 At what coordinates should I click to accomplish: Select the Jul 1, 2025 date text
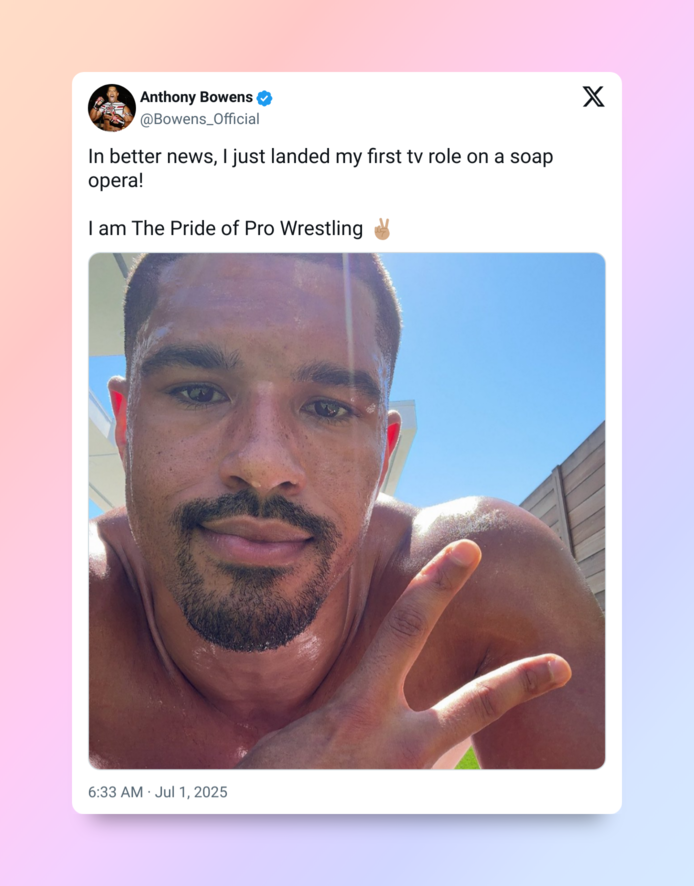(x=191, y=792)
